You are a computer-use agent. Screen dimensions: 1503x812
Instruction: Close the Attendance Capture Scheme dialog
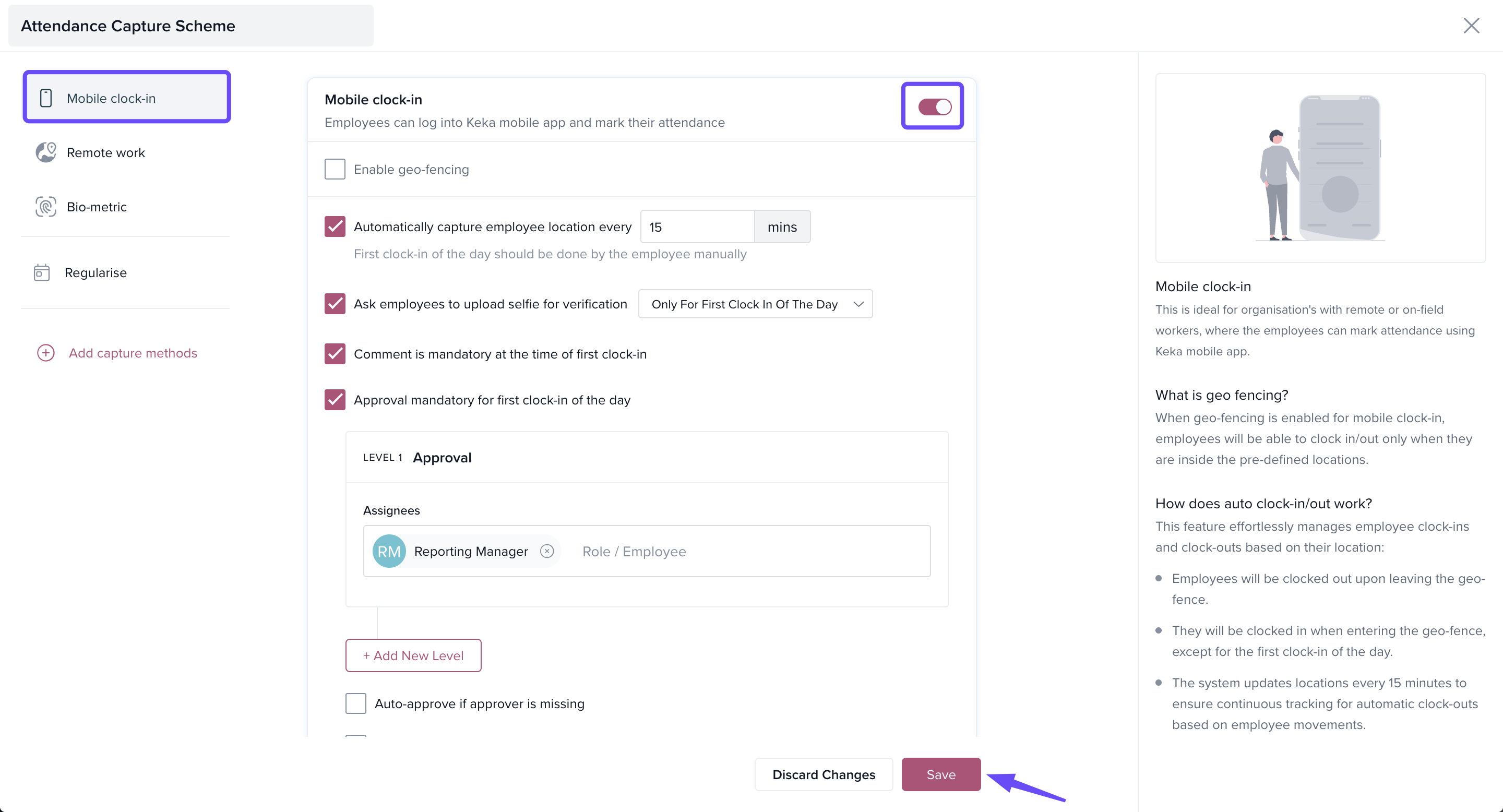tap(1471, 26)
